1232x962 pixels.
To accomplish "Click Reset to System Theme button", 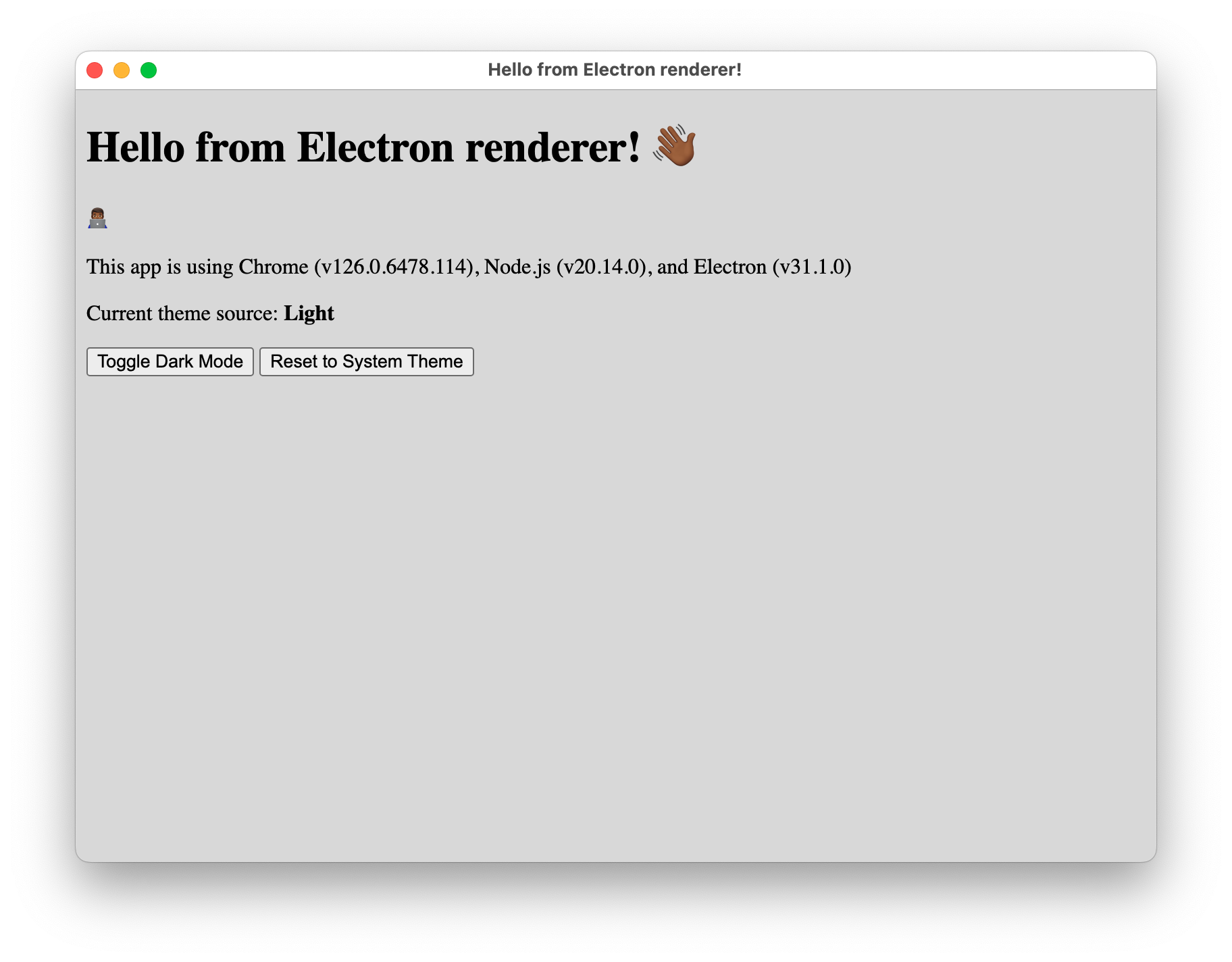I will [367, 361].
